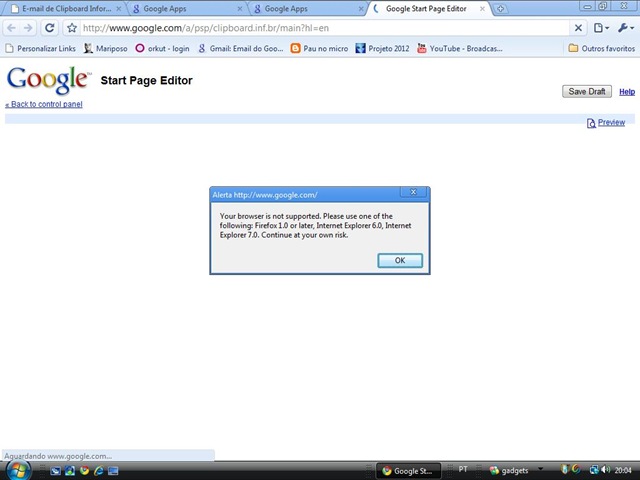The width and height of the screenshot is (640, 480).
Task: Open a new tab with plus button
Action: point(500,9)
